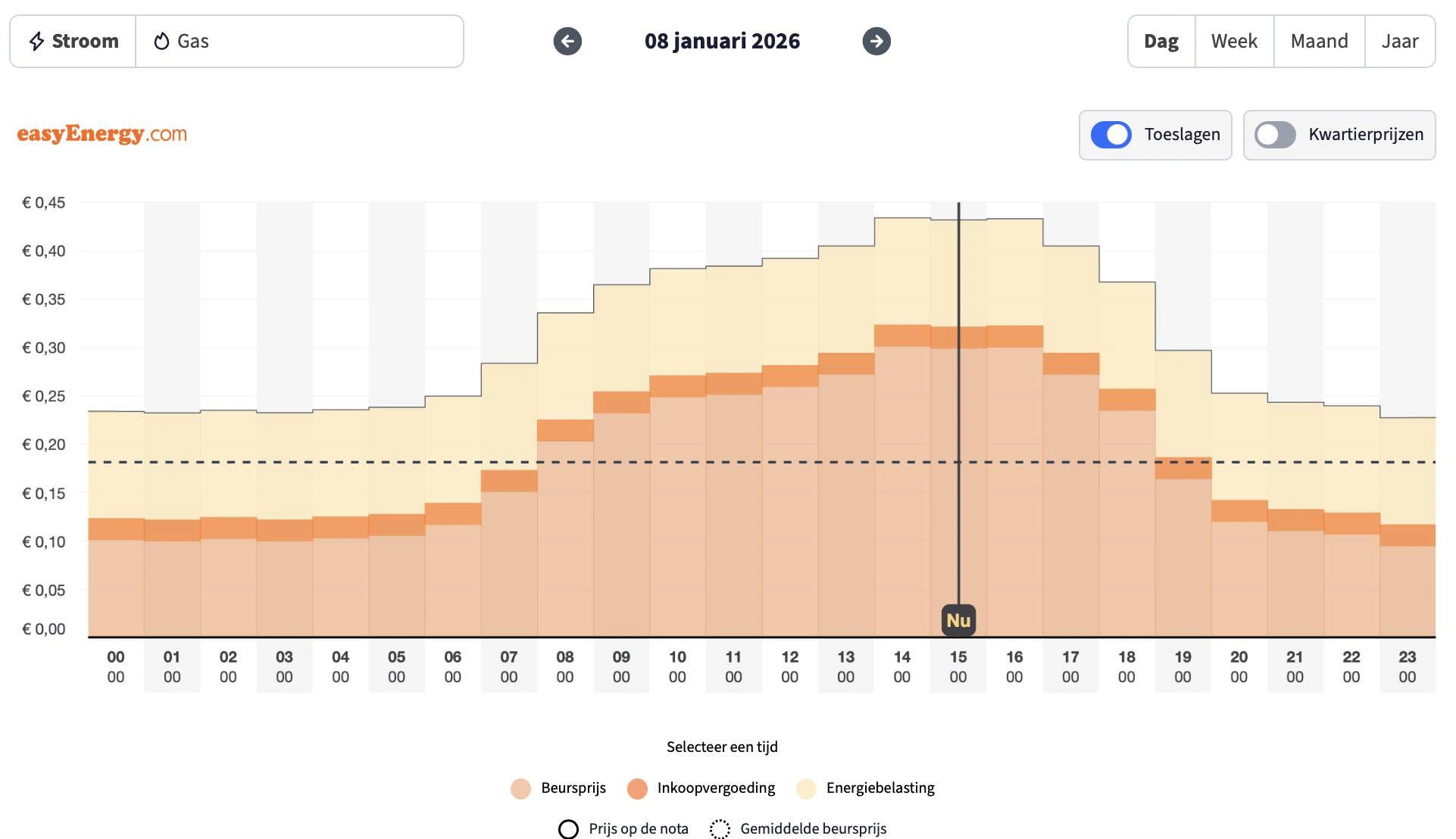The width and height of the screenshot is (1456, 839).
Task: Click the Beursprijs legend dot
Action: click(x=520, y=788)
